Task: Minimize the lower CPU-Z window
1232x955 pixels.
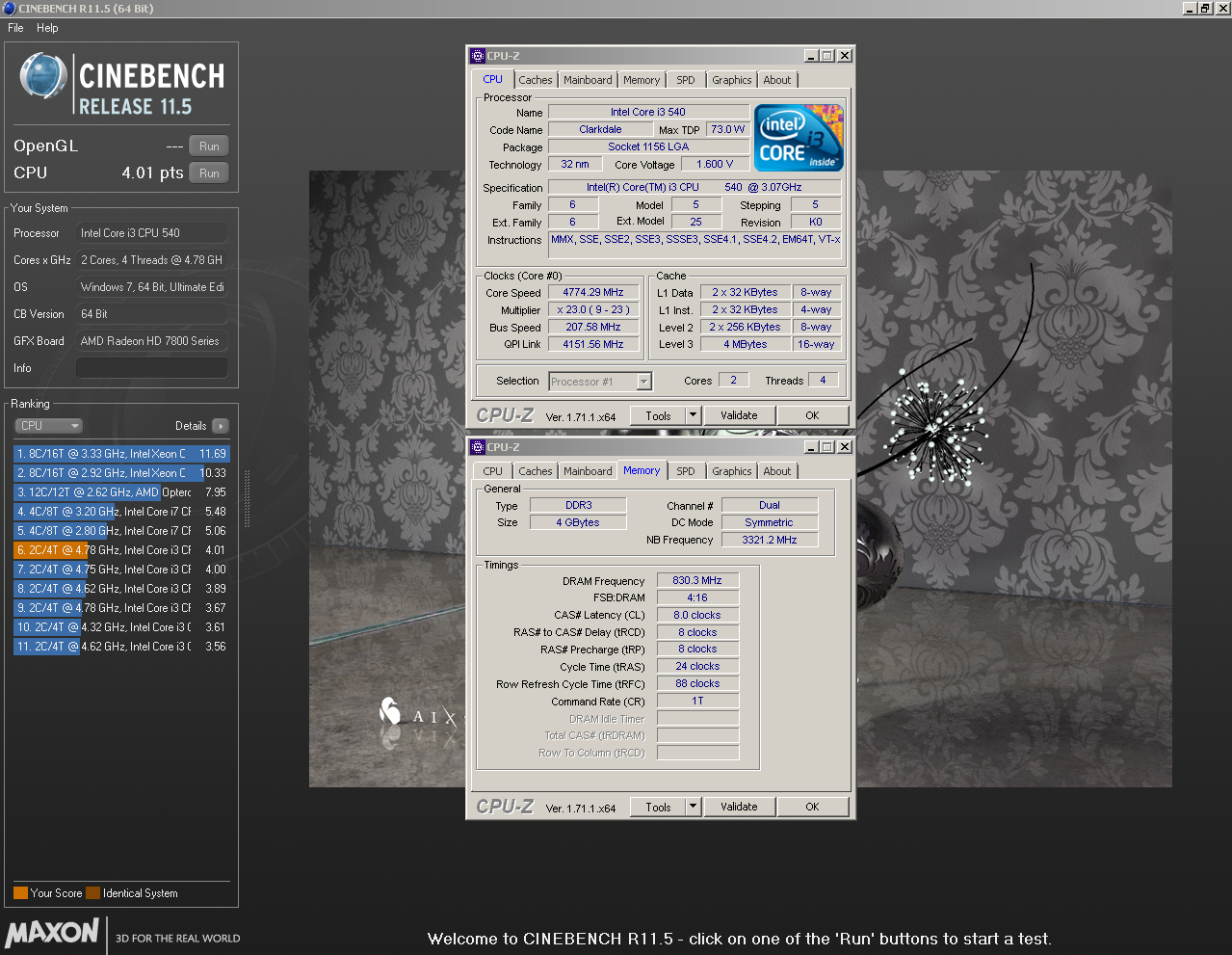Action: [811, 447]
